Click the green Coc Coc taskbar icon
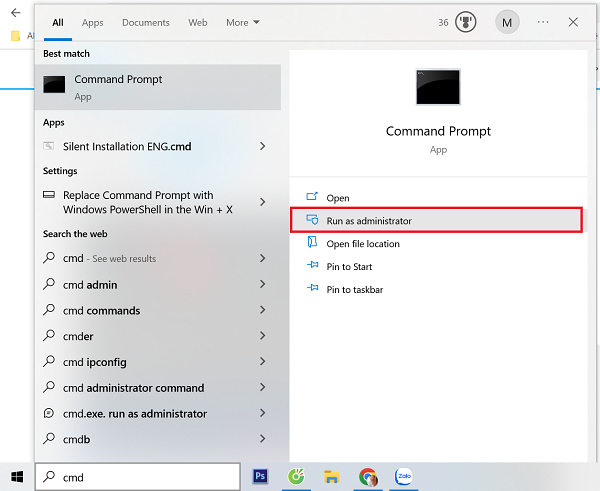 [x=296, y=477]
